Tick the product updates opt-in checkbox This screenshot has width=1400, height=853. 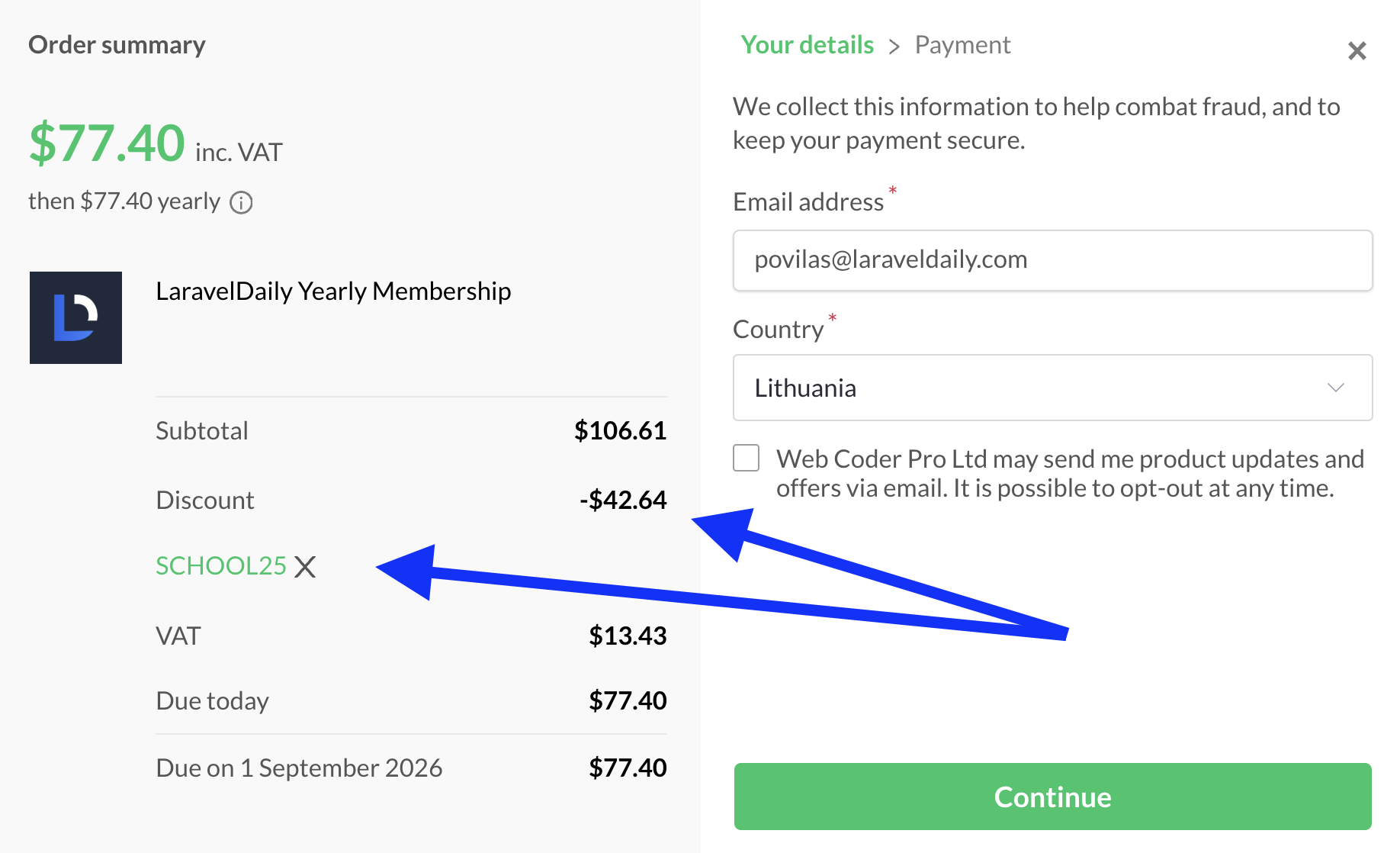[747, 458]
